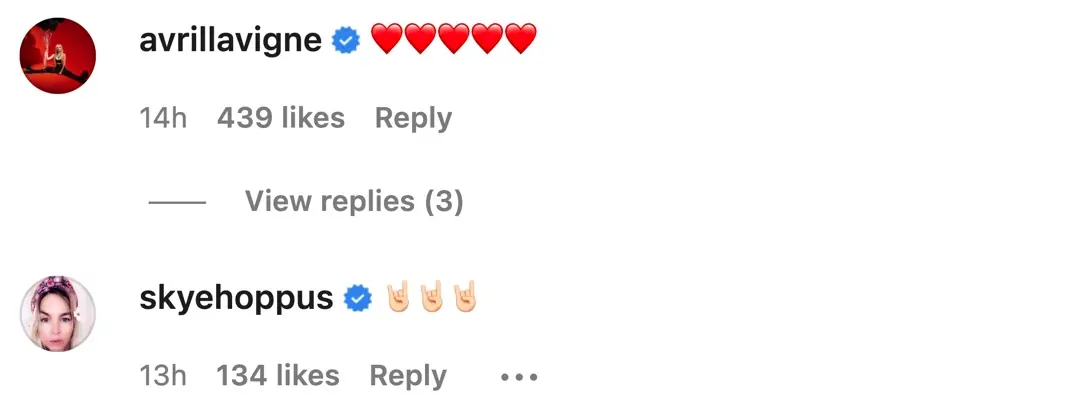Reply to avrillavigne's comment
This screenshot has height=416, width=1089.
tap(413, 118)
